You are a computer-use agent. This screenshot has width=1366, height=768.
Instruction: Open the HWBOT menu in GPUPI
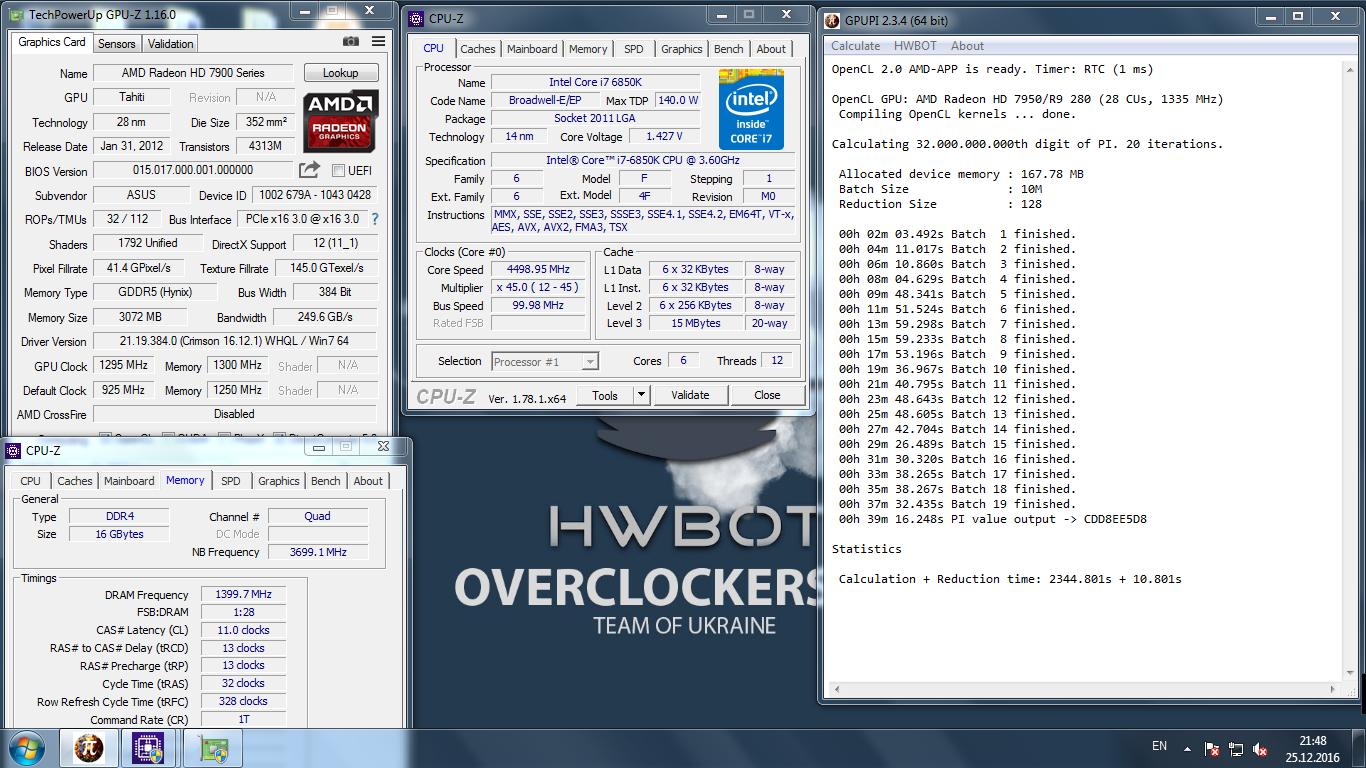[915, 46]
